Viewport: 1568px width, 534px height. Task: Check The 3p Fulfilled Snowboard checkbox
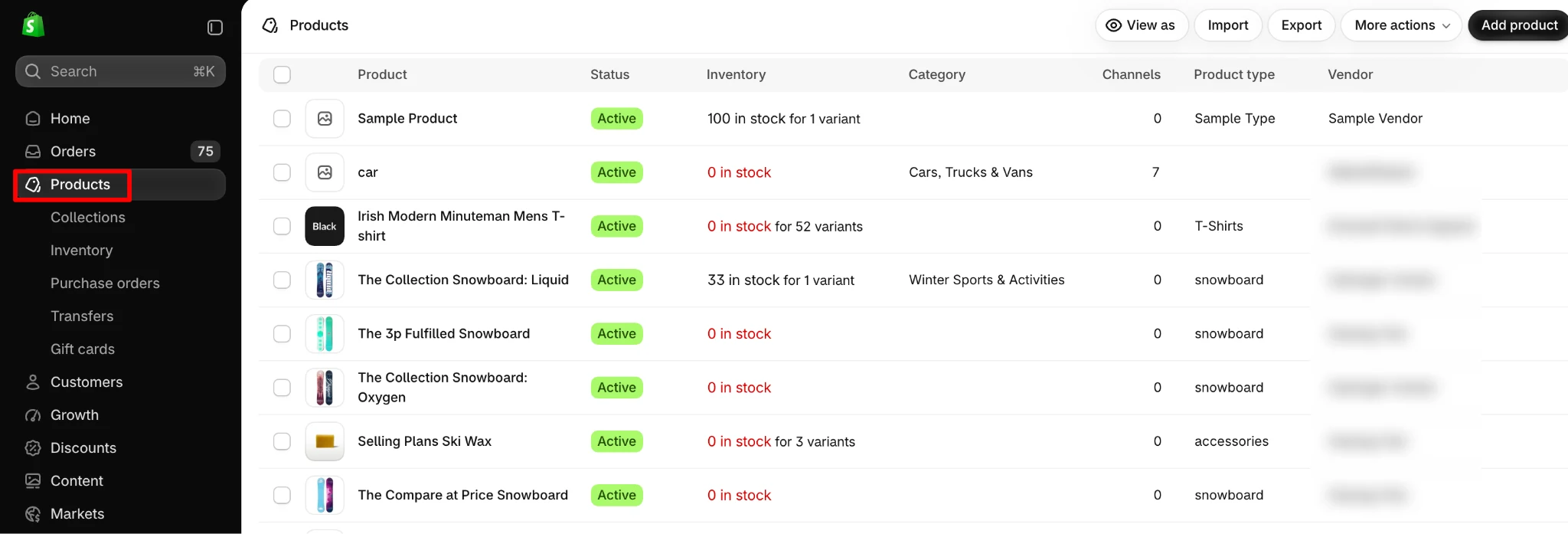click(x=283, y=334)
